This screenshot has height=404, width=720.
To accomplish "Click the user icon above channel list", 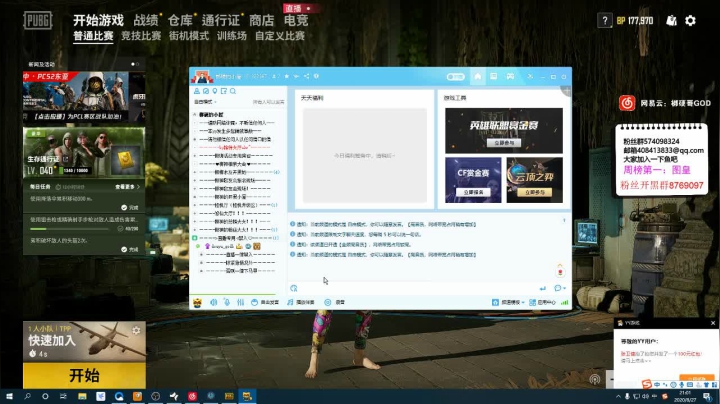I will (x=197, y=91).
